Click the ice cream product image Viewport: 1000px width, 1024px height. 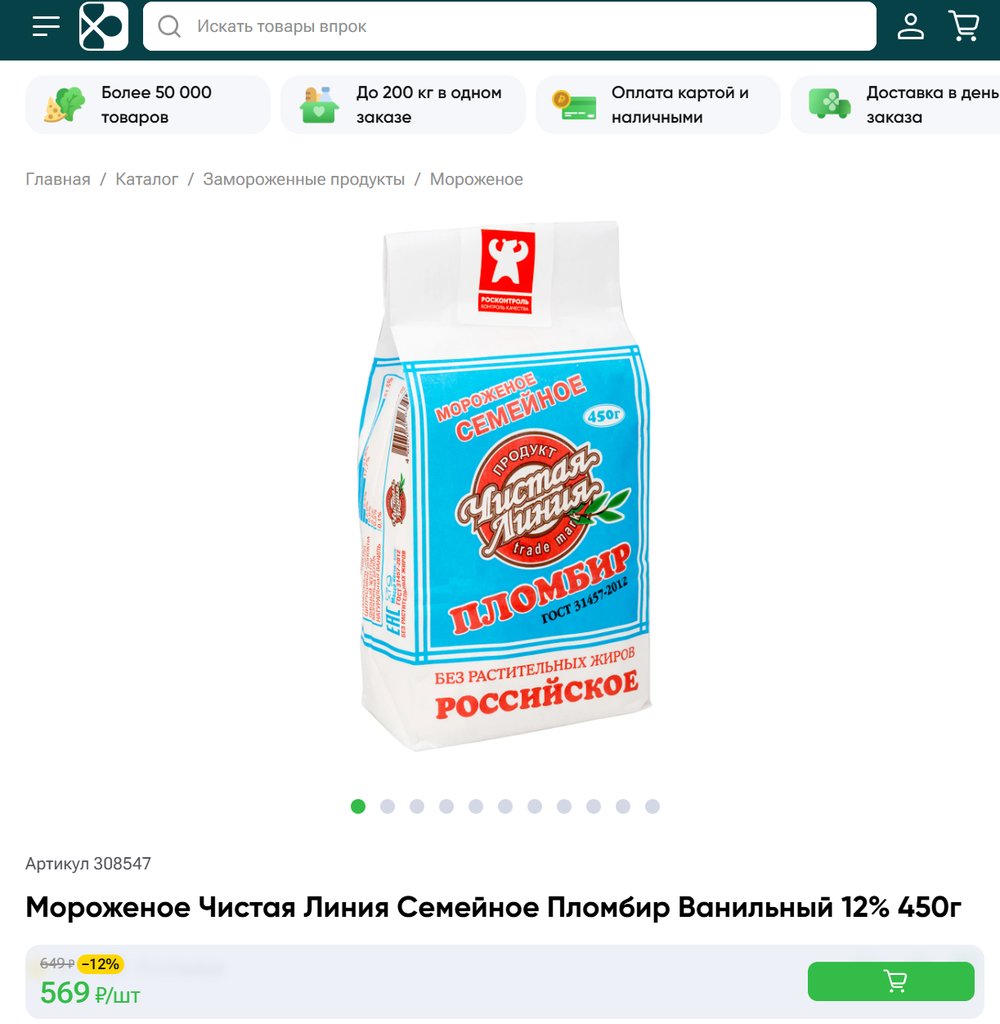click(x=505, y=485)
